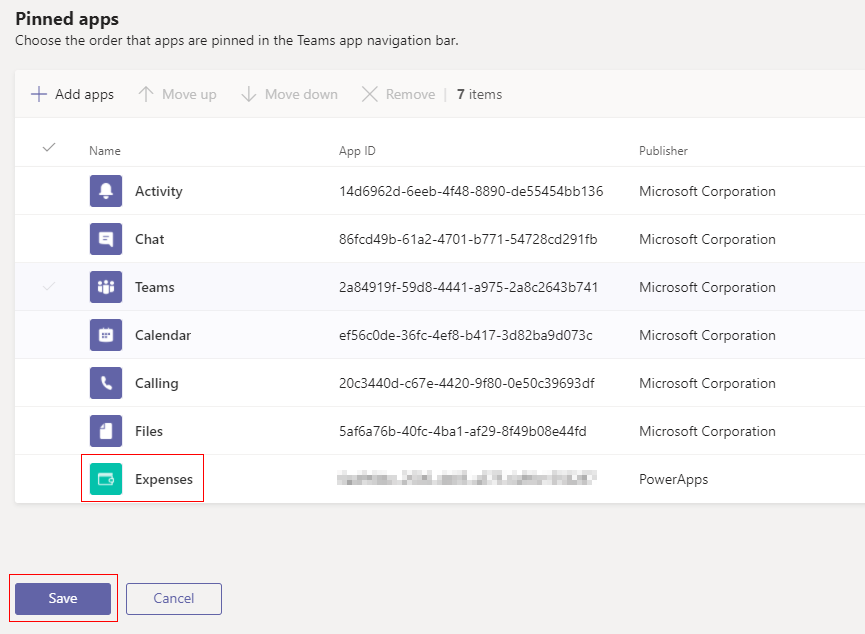The height and width of the screenshot is (634, 865).
Task: Click the PowerApps publisher cell
Action: click(x=674, y=480)
